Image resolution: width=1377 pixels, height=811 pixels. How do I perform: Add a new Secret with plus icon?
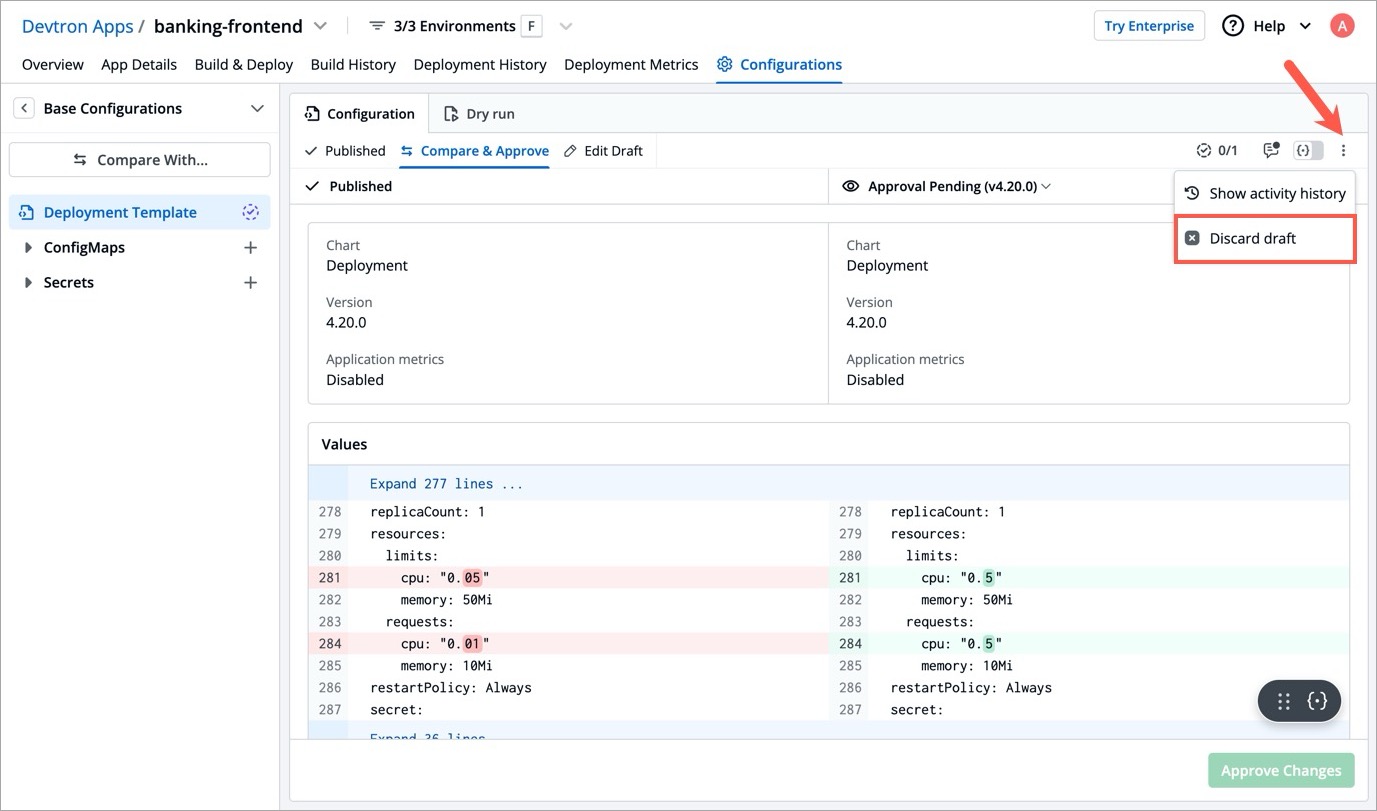250,283
